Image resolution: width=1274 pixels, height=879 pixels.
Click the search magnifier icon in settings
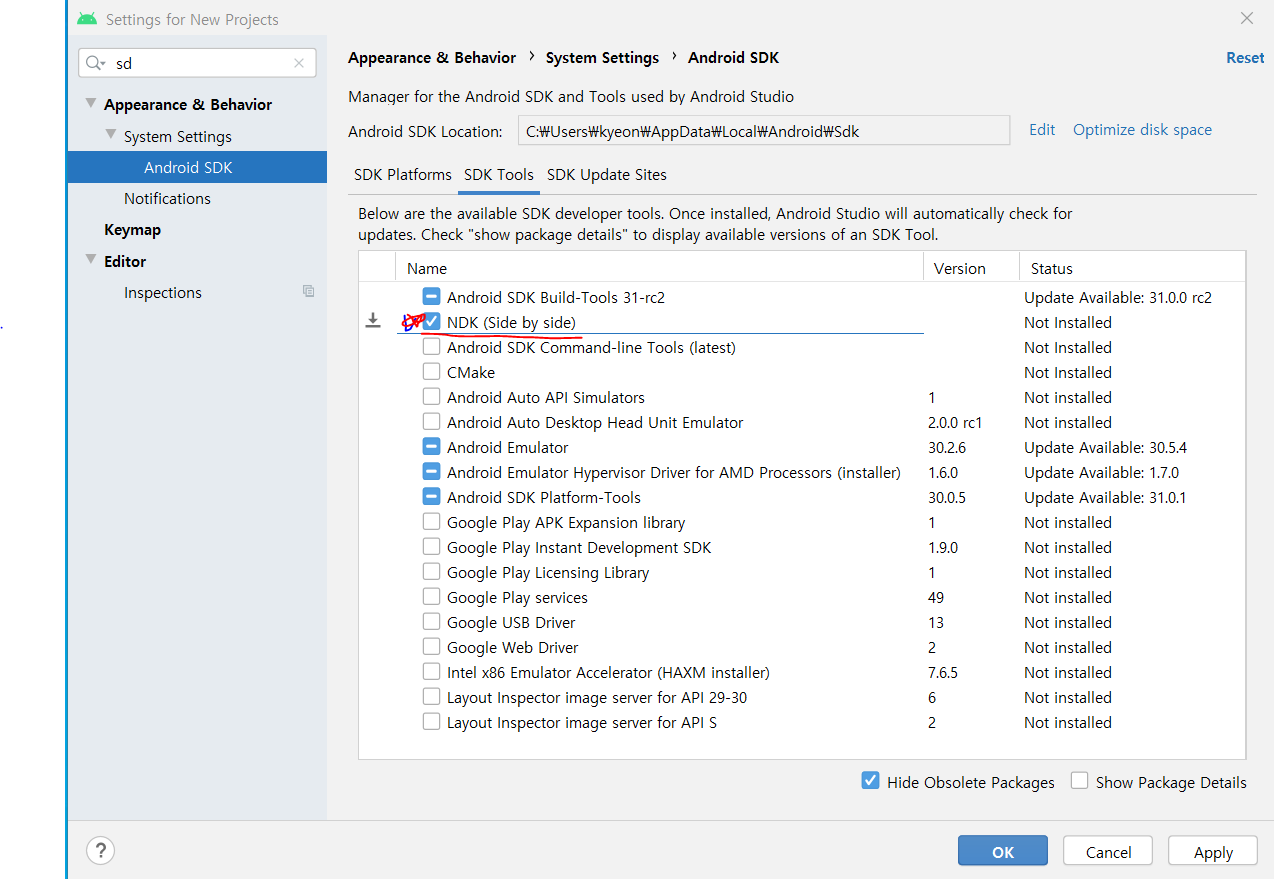point(95,63)
